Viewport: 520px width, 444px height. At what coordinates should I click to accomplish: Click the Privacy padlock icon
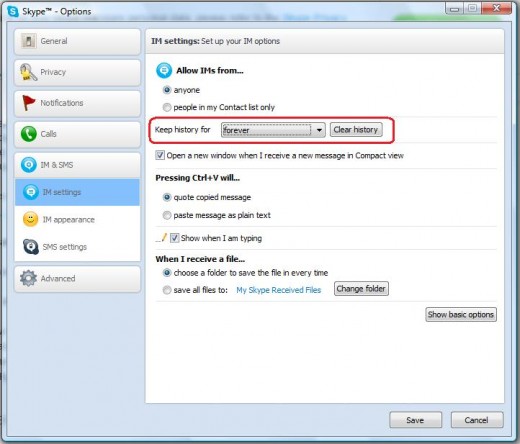[28, 72]
